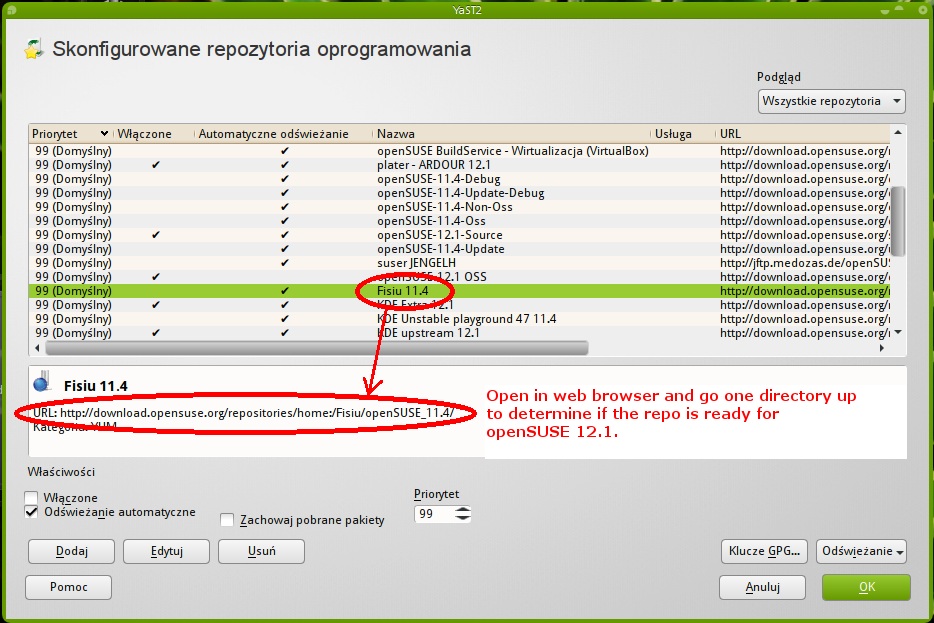
Task: Click scroll-down arrow of repository list
Action: click(898, 332)
